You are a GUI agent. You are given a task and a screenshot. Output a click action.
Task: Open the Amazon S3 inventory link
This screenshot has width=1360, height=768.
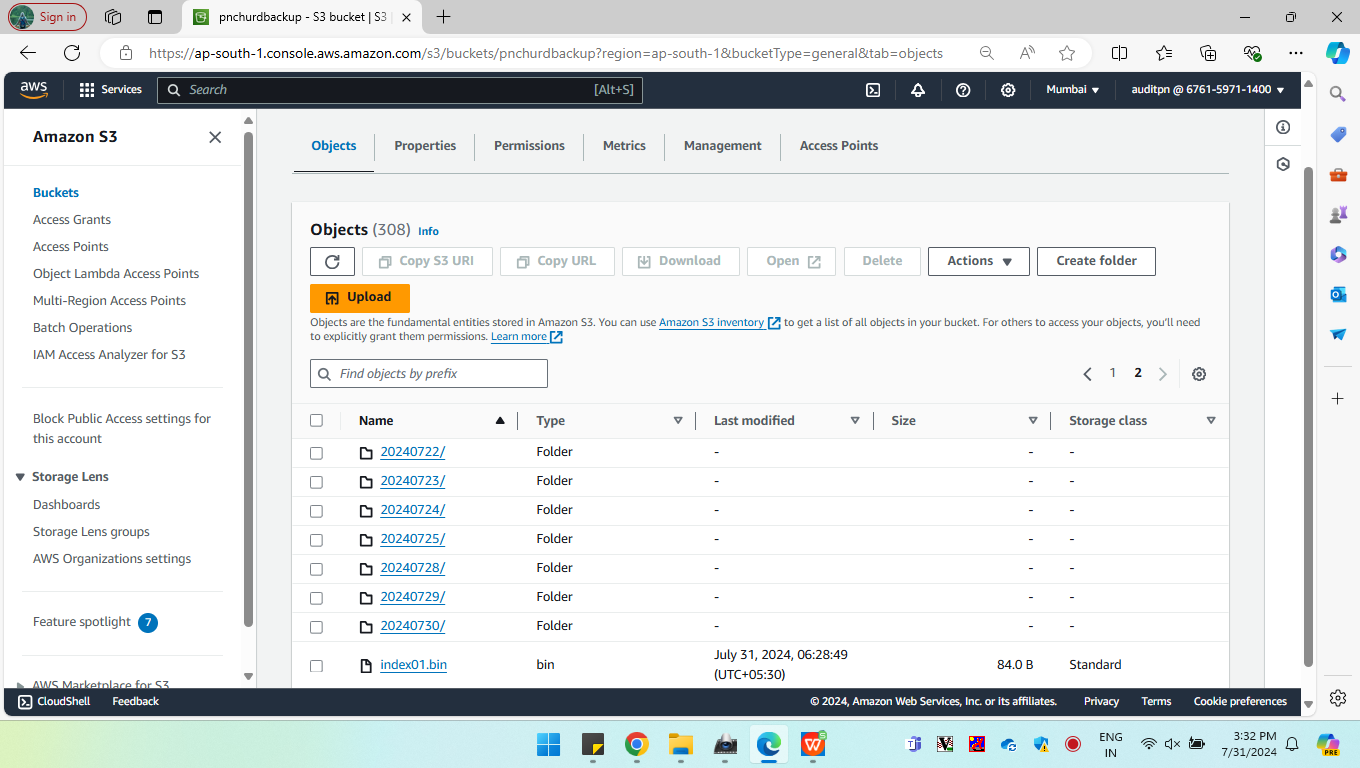click(x=719, y=323)
